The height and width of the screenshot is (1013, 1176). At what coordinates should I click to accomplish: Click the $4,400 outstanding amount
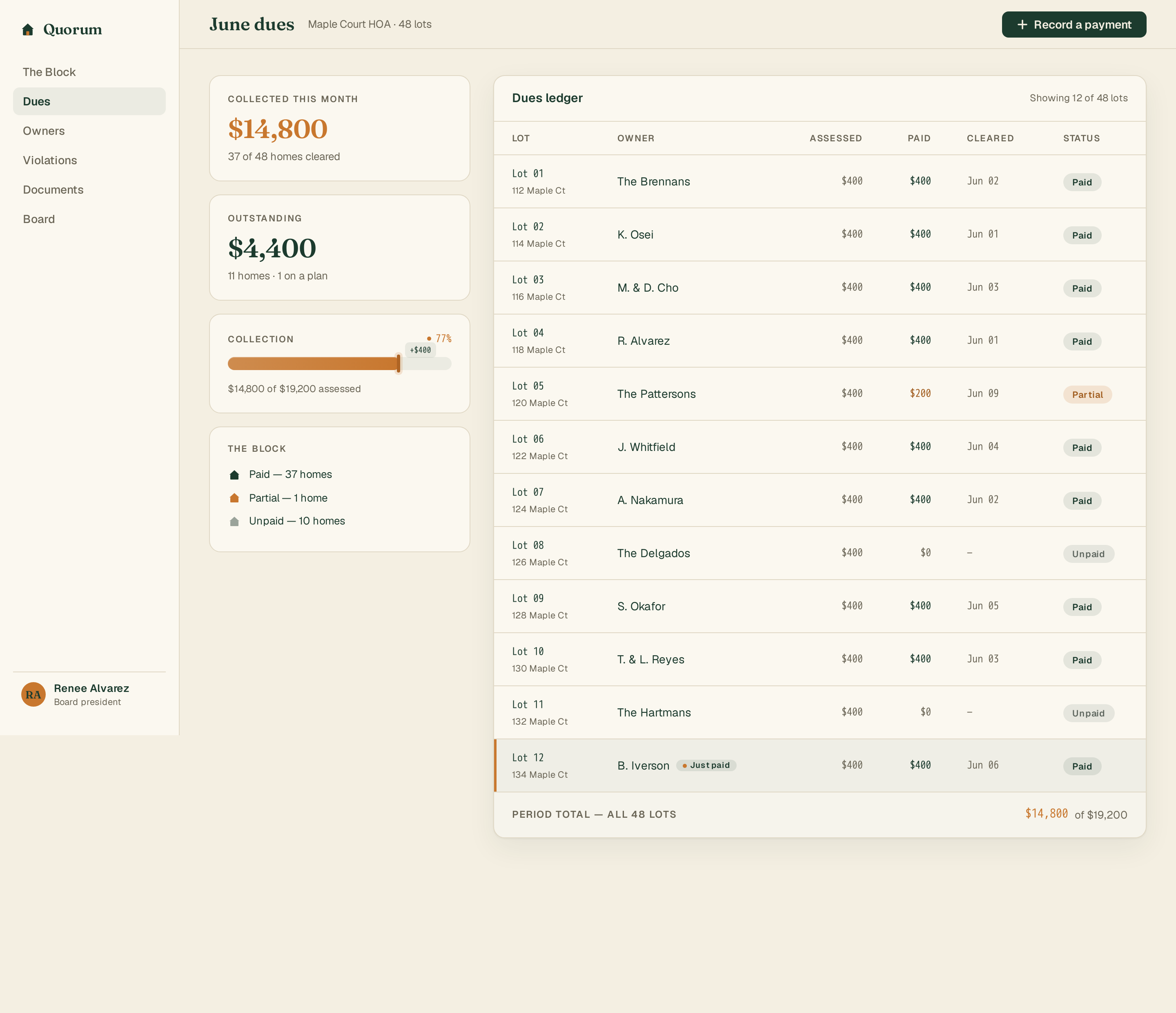(272, 248)
